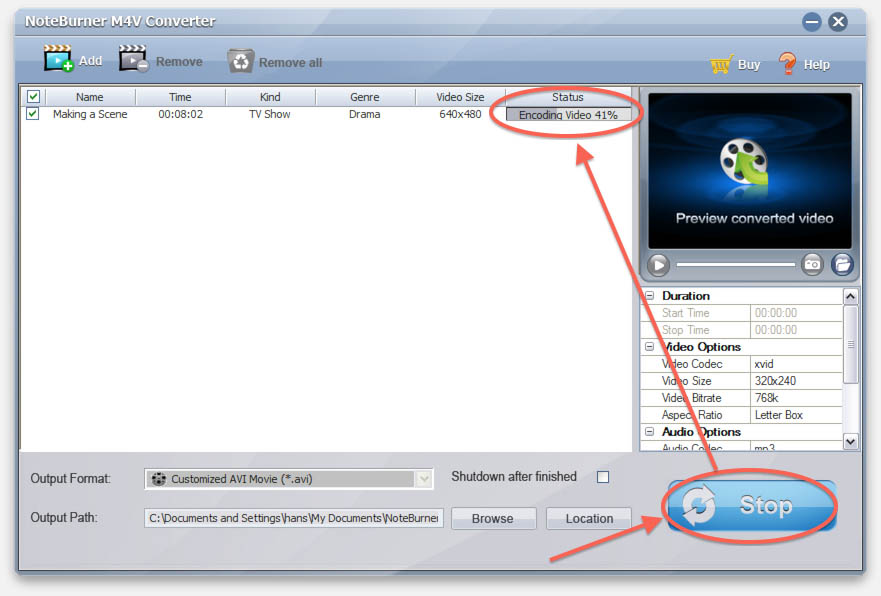Click the film reel preview icon

pos(744,163)
